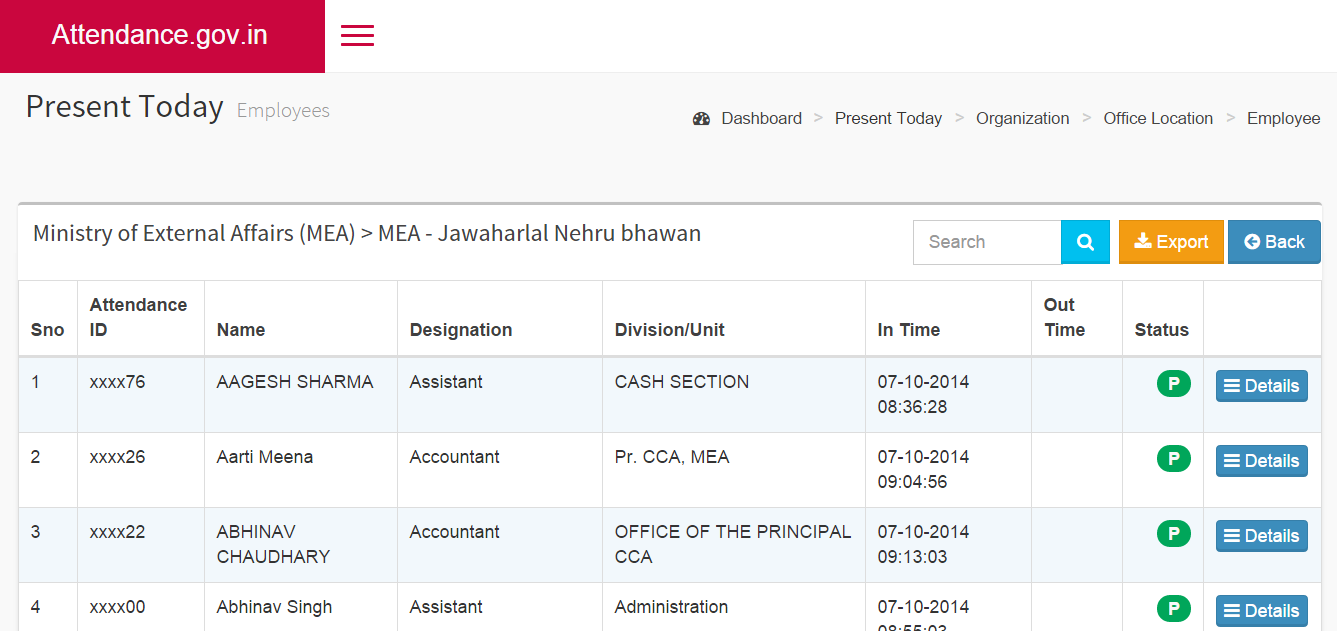Click green P status for Aarti Meena
1337x631 pixels.
point(1174,459)
